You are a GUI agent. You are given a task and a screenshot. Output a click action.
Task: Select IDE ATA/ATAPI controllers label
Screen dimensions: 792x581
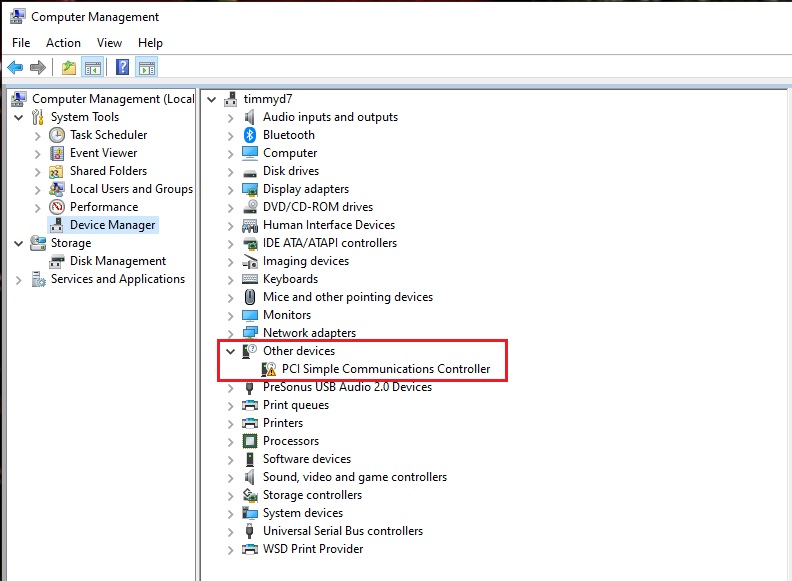[330, 243]
